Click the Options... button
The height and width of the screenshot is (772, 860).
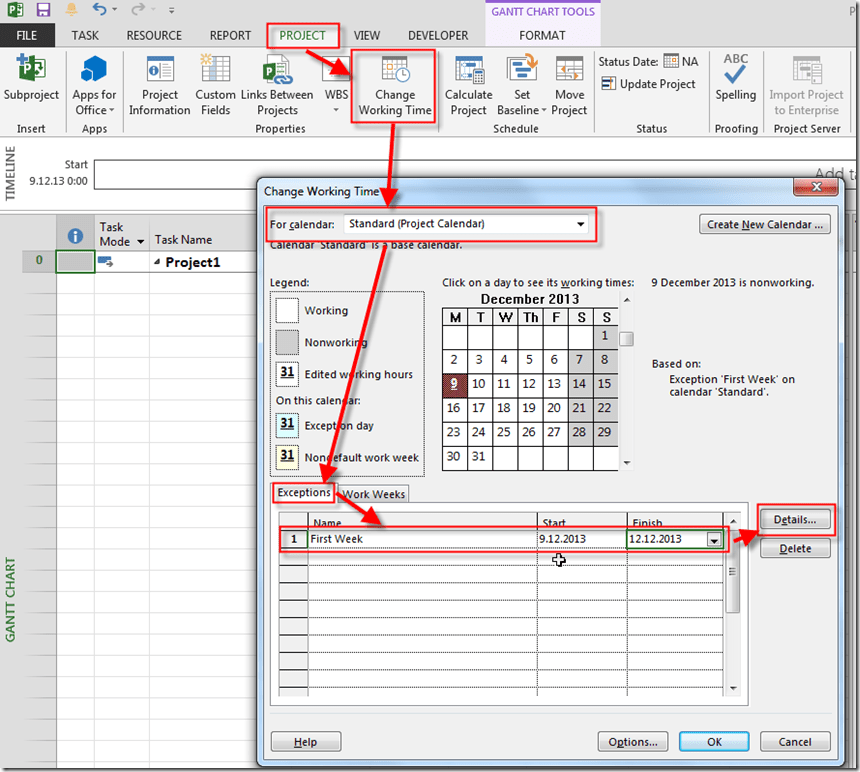pyautogui.click(x=632, y=742)
